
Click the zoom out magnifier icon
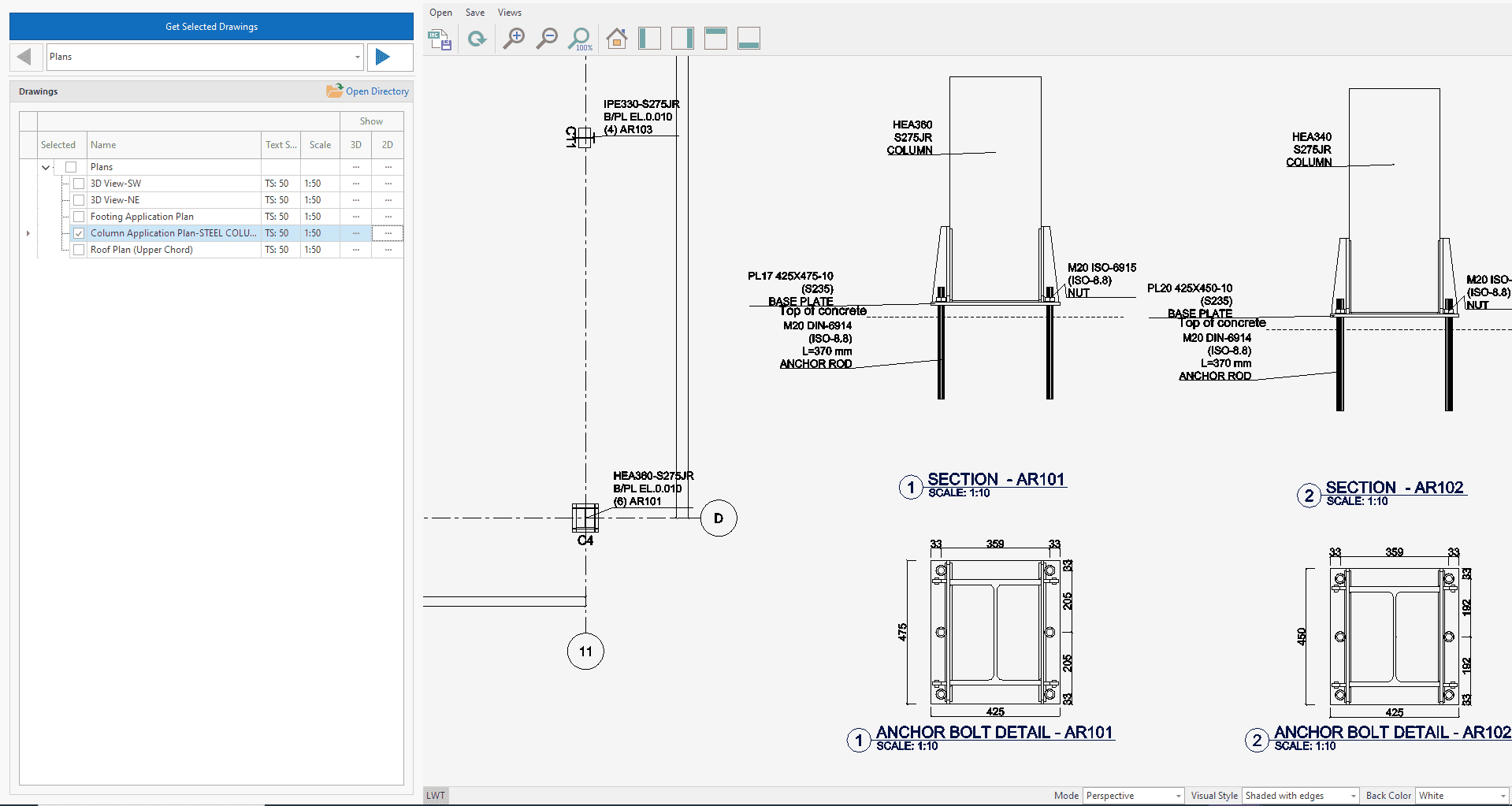tap(547, 39)
